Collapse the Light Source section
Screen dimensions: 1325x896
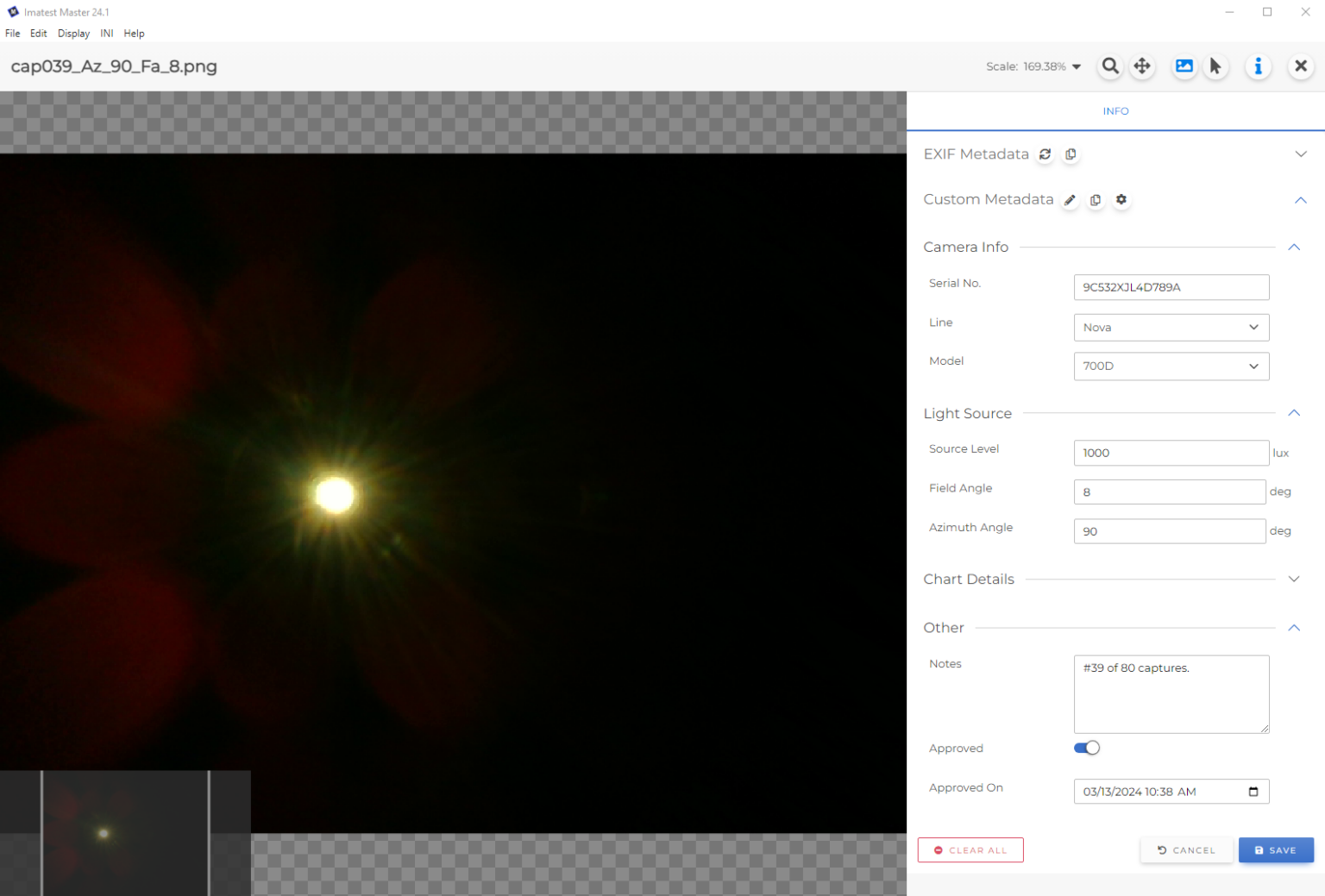1293,414
